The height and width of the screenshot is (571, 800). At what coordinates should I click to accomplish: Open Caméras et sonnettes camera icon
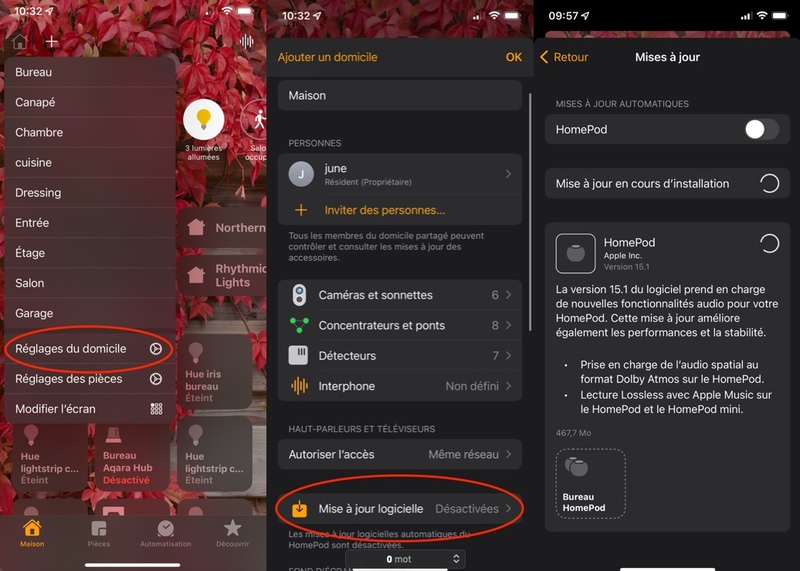click(x=299, y=295)
